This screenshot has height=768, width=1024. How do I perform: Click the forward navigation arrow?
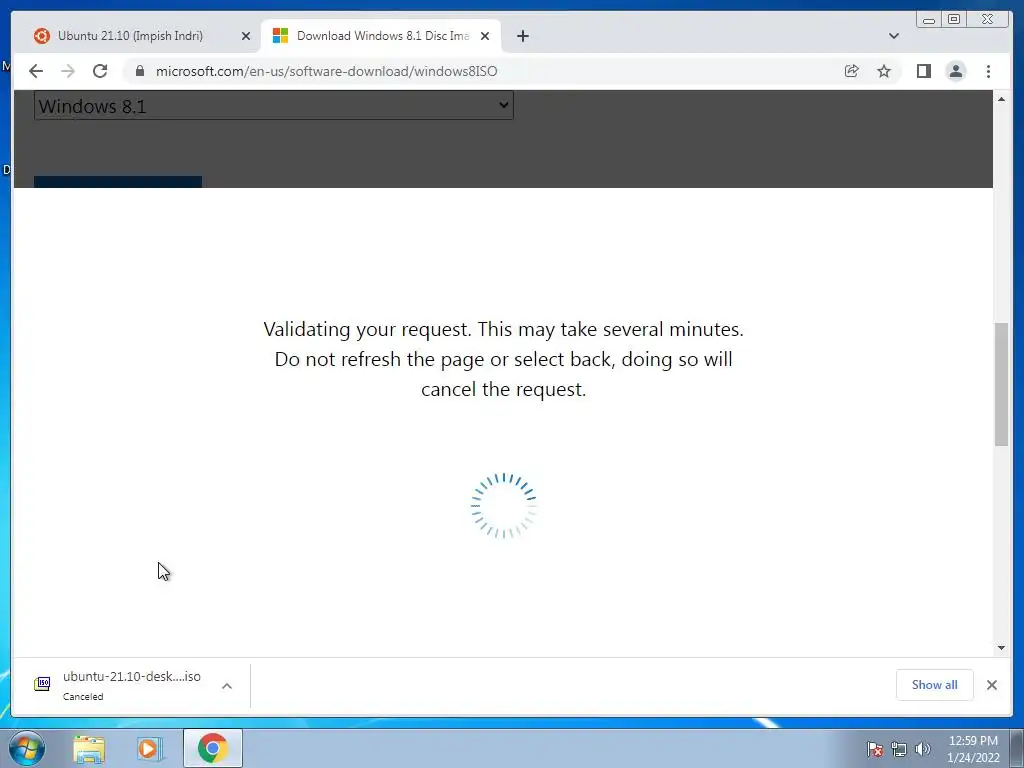pos(68,71)
